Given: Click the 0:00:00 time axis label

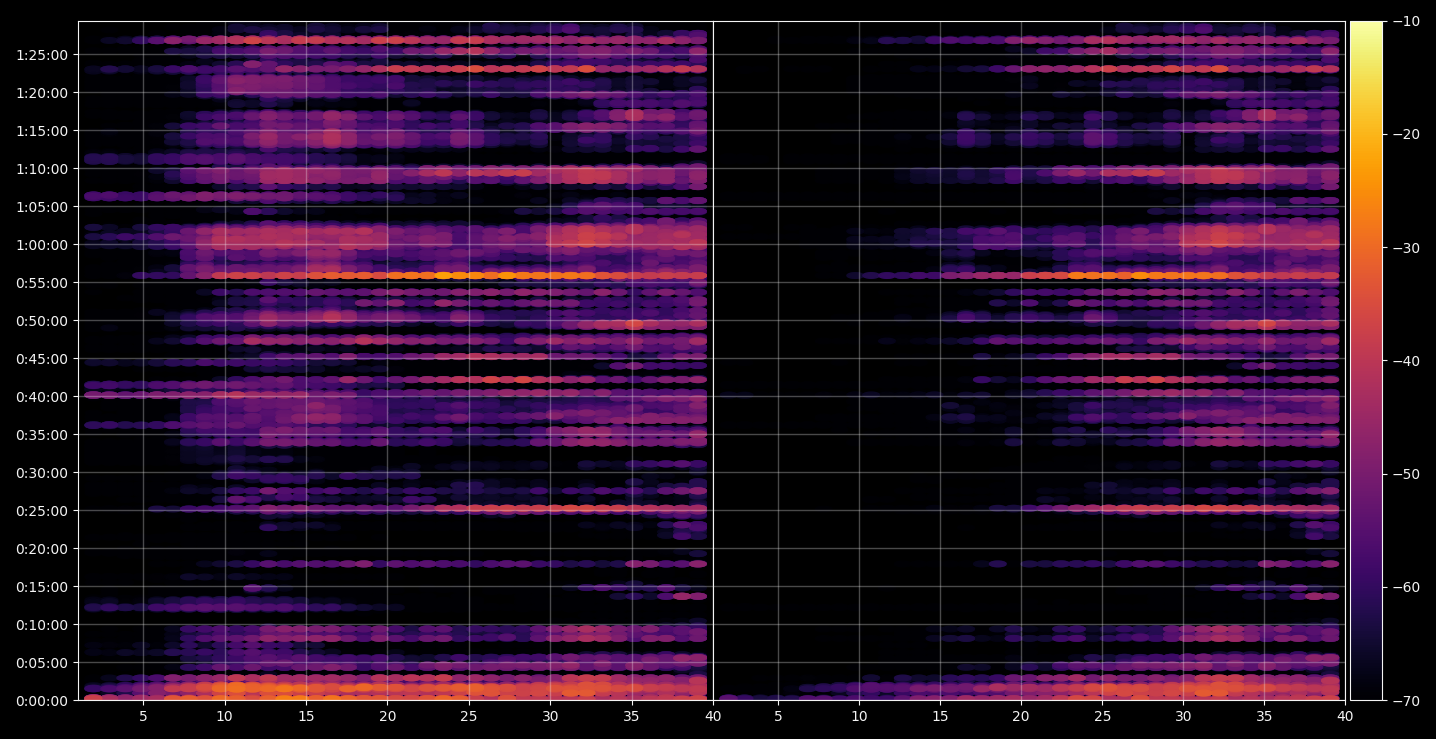Looking at the screenshot, I should [x=43, y=700].
